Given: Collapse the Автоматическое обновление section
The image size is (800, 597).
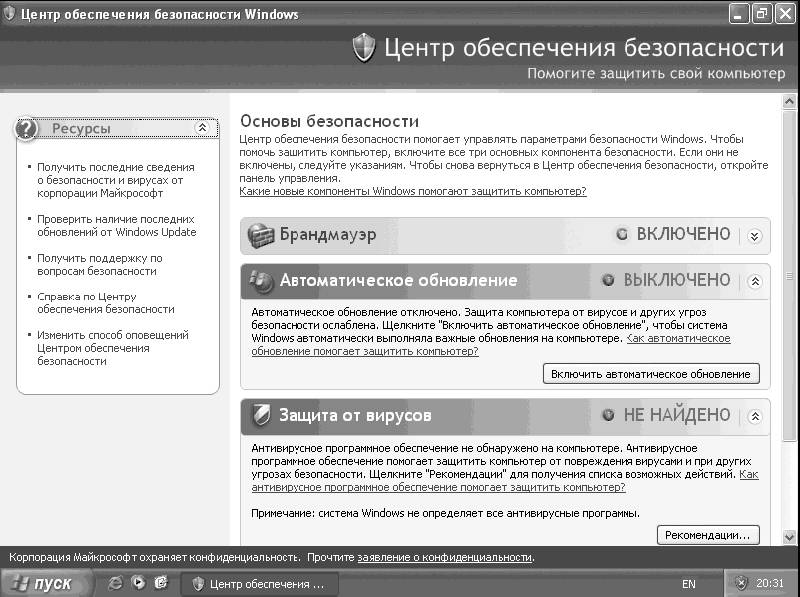Looking at the screenshot, I should (755, 281).
